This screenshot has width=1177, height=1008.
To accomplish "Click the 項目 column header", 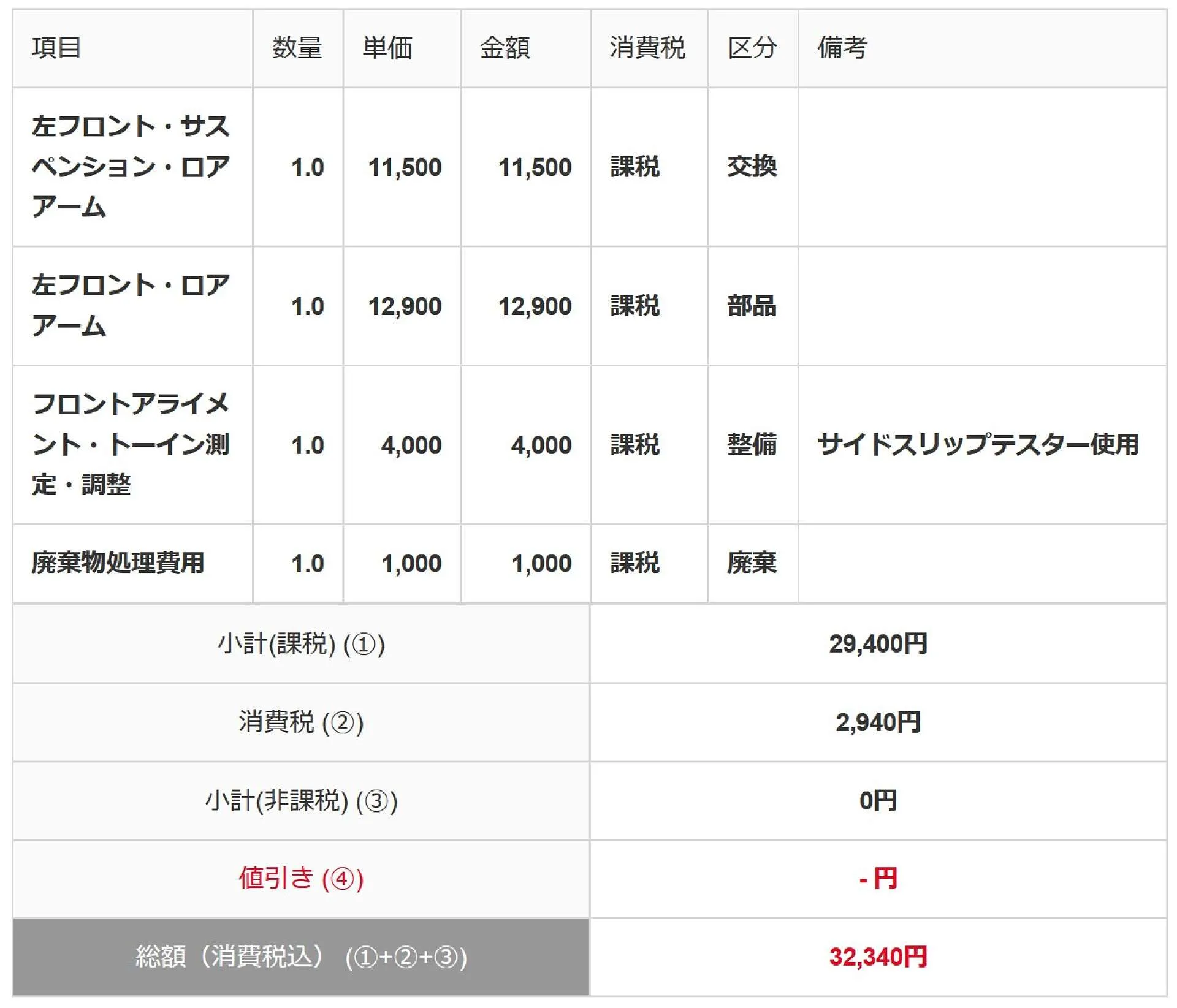I will click(56, 48).
